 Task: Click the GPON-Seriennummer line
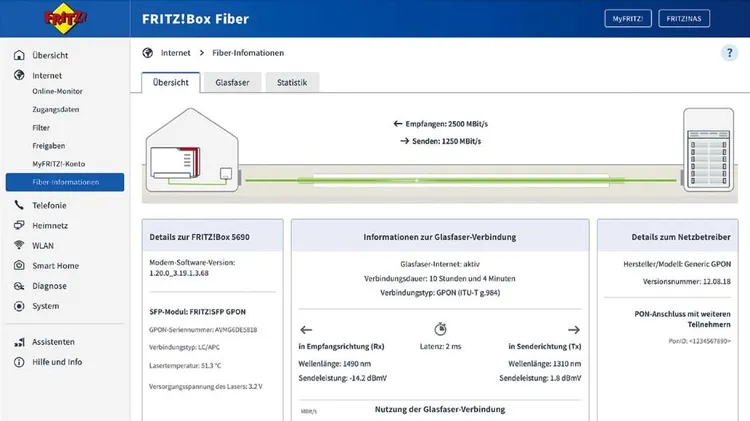pyautogui.click(x=203, y=330)
